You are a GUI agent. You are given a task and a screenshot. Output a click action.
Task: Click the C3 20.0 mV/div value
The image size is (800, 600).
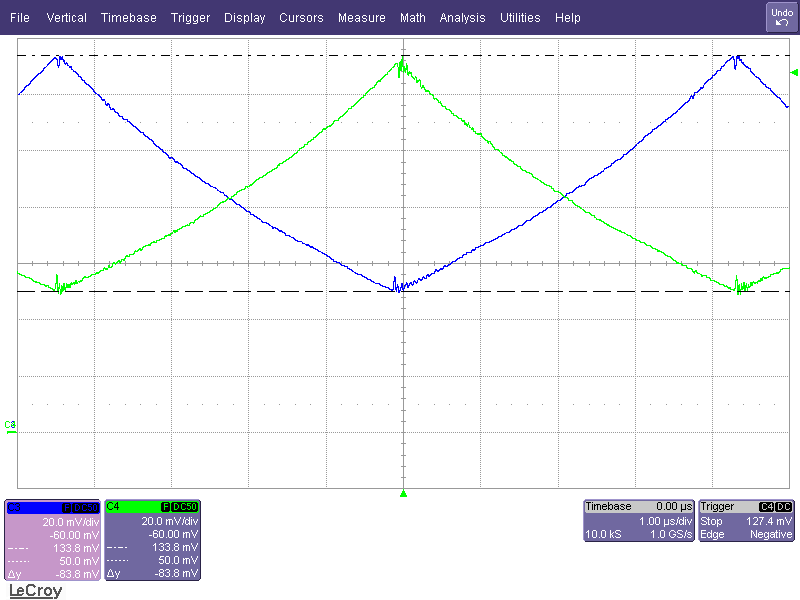[70, 522]
